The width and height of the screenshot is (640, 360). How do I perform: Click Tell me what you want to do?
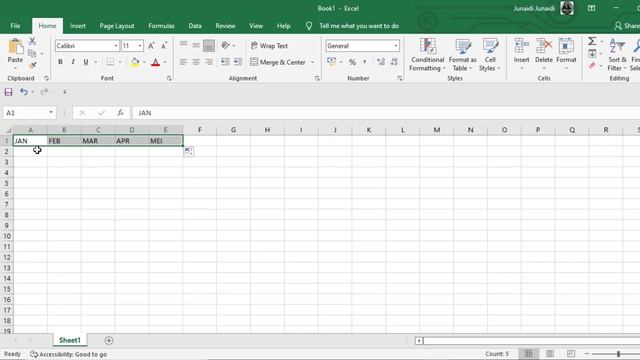point(359,26)
